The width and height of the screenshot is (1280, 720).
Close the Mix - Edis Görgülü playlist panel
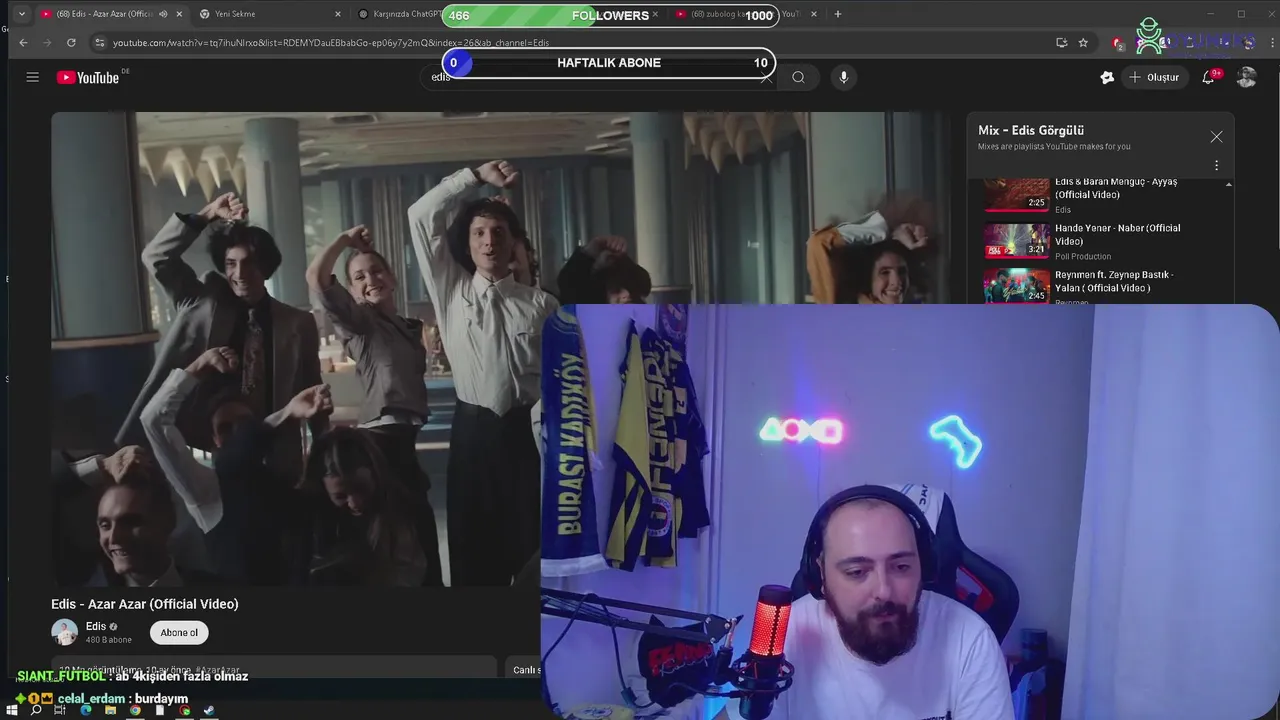tap(1216, 137)
